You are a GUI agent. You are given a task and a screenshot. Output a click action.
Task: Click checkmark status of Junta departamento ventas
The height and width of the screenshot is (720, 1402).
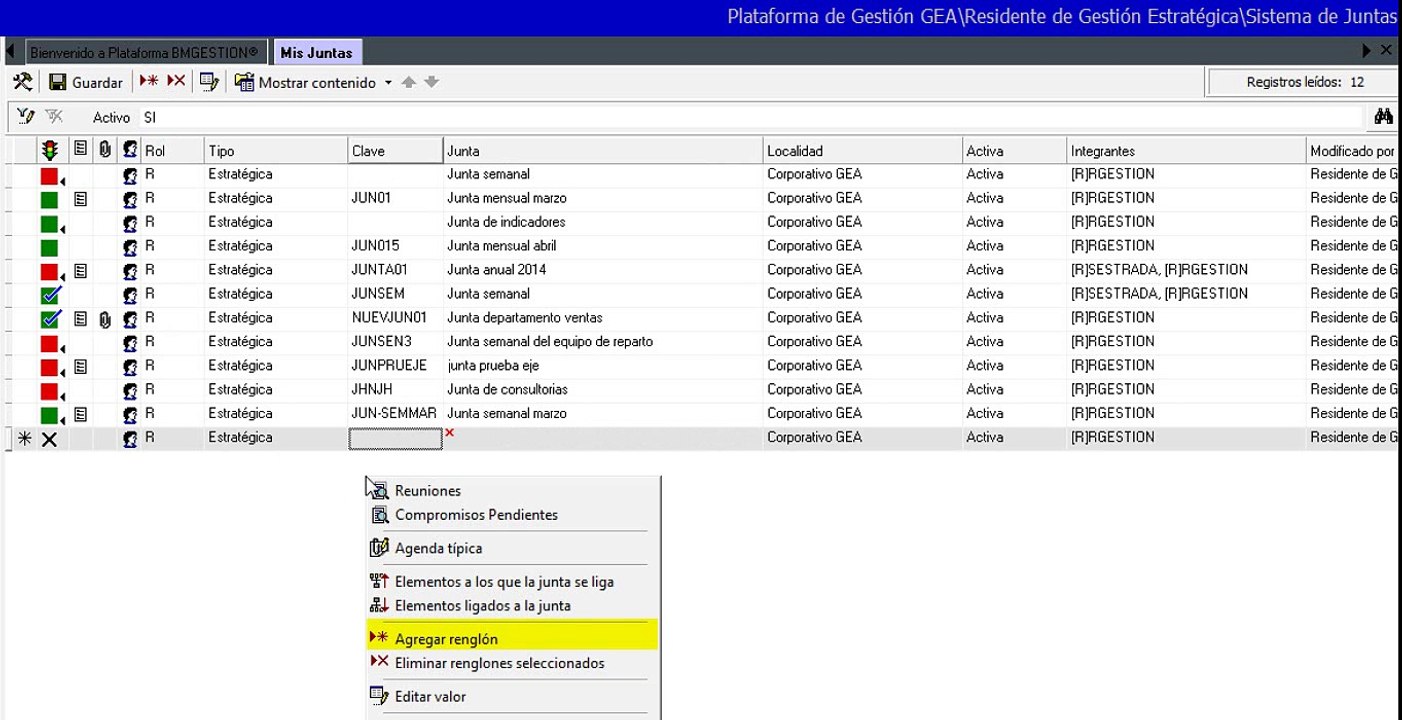click(x=51, y=317)
